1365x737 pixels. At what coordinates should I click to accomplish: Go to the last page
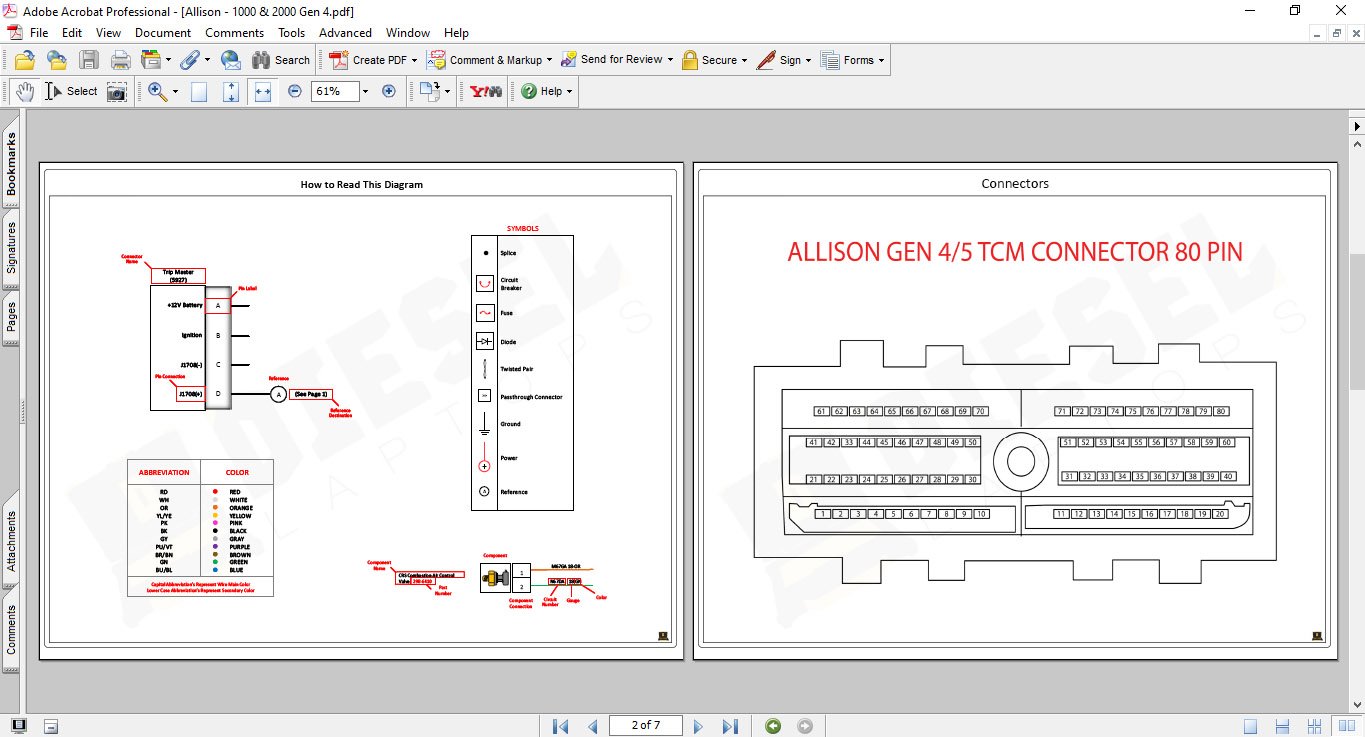click(x=730, y=726)
